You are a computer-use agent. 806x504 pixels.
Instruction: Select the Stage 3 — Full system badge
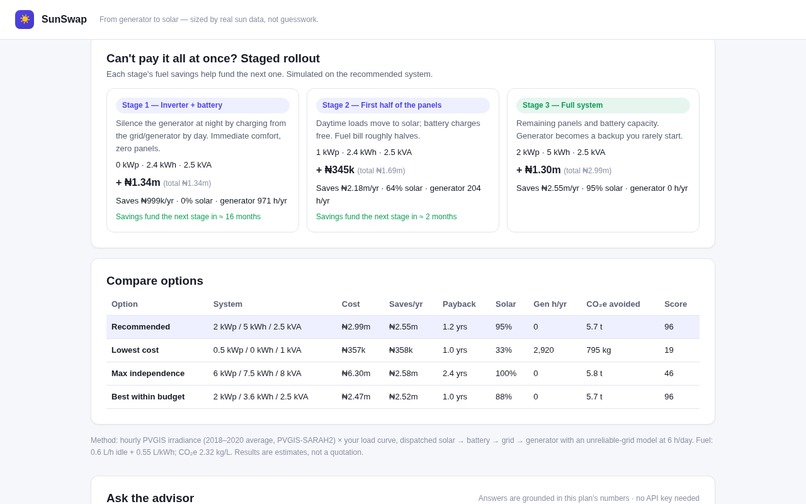(x=603, y=105)
